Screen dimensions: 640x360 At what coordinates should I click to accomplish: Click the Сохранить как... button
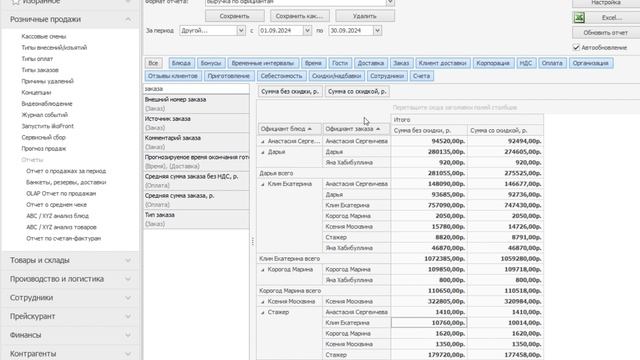(x=299, y=16)
